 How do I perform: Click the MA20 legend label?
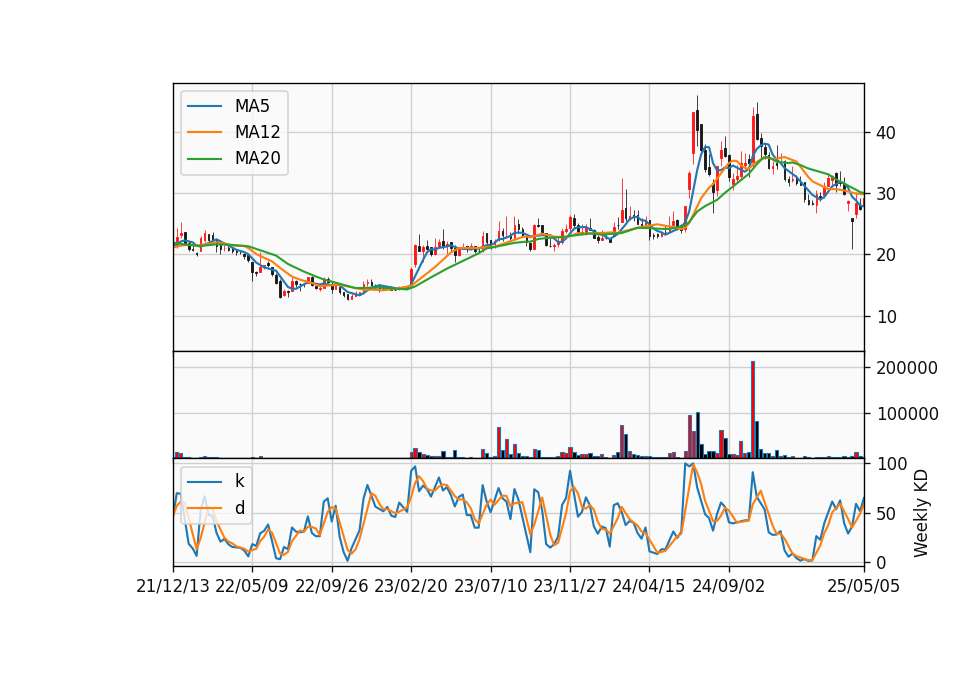257,158
